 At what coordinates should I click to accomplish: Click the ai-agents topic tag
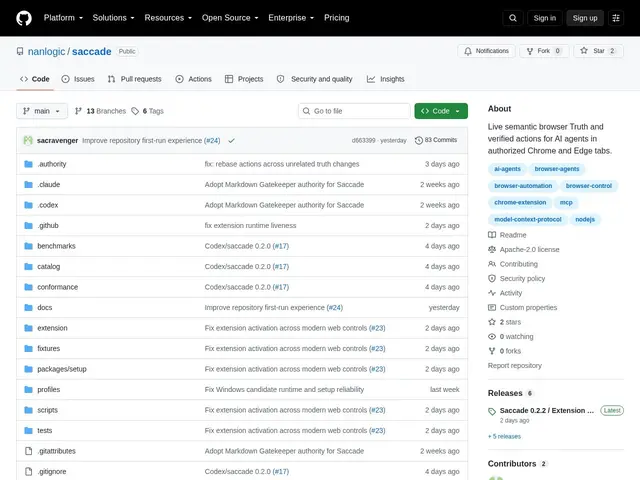click(507, 169)
